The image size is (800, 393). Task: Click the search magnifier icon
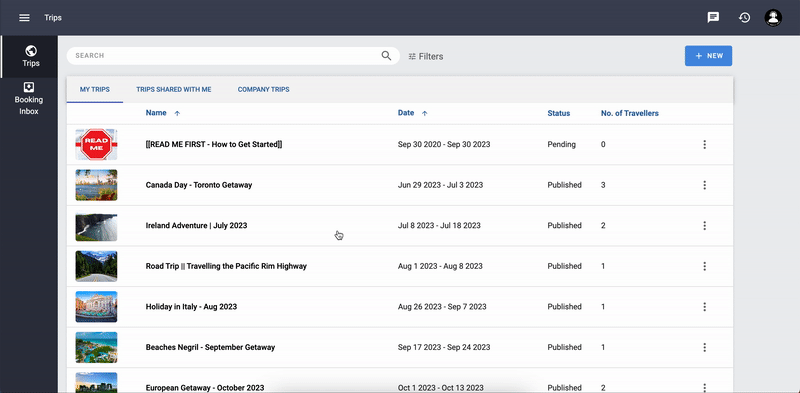(386, 56)
